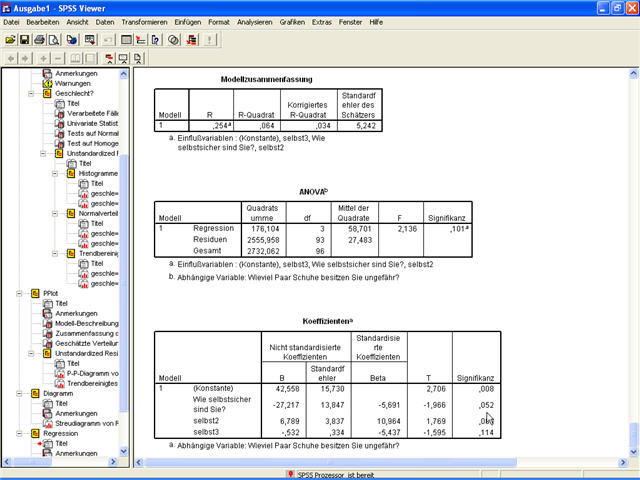Open Print Preview from the toolbar
The width and height of the screenshot is (640, 480).
click(55, 40)
